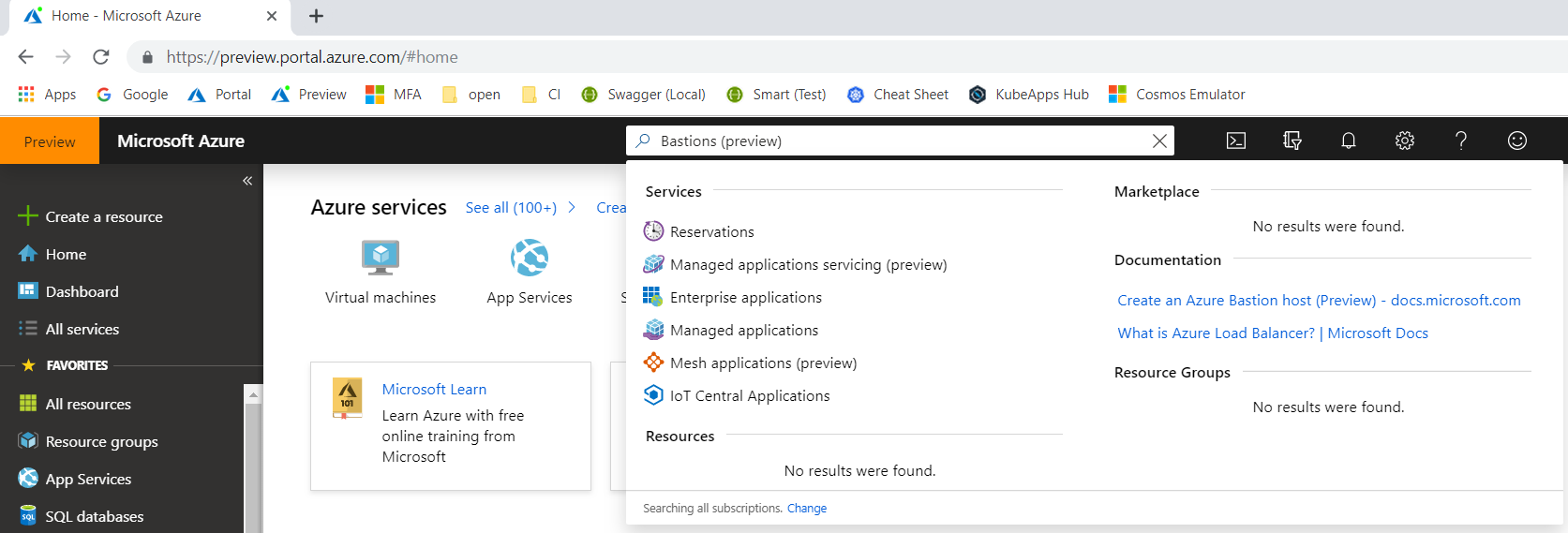Open the KubeApps Hub bookmark
This screenshot has width=1568, height=533.
pyautogui.click(x=1029, y=94)
